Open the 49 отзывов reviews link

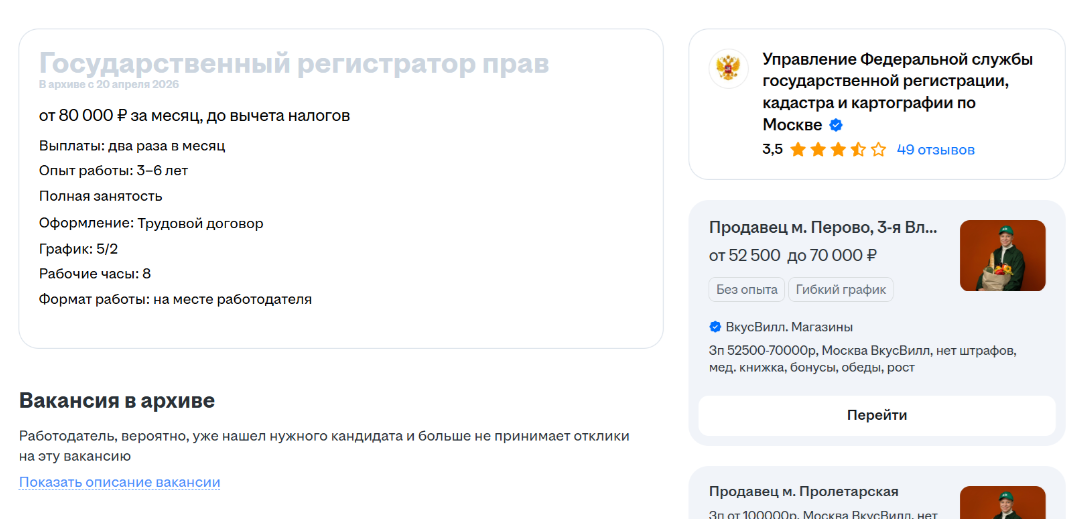935,150
